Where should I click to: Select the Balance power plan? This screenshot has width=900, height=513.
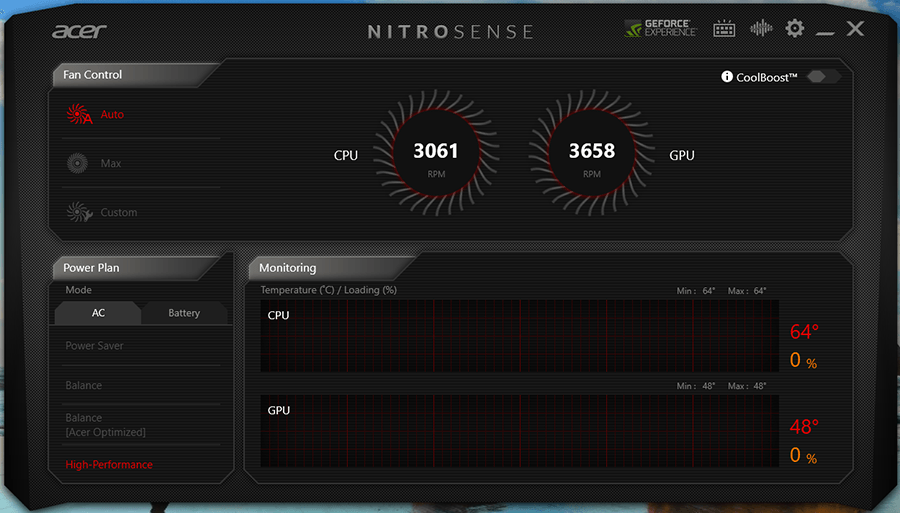click(x=84, y=385)
